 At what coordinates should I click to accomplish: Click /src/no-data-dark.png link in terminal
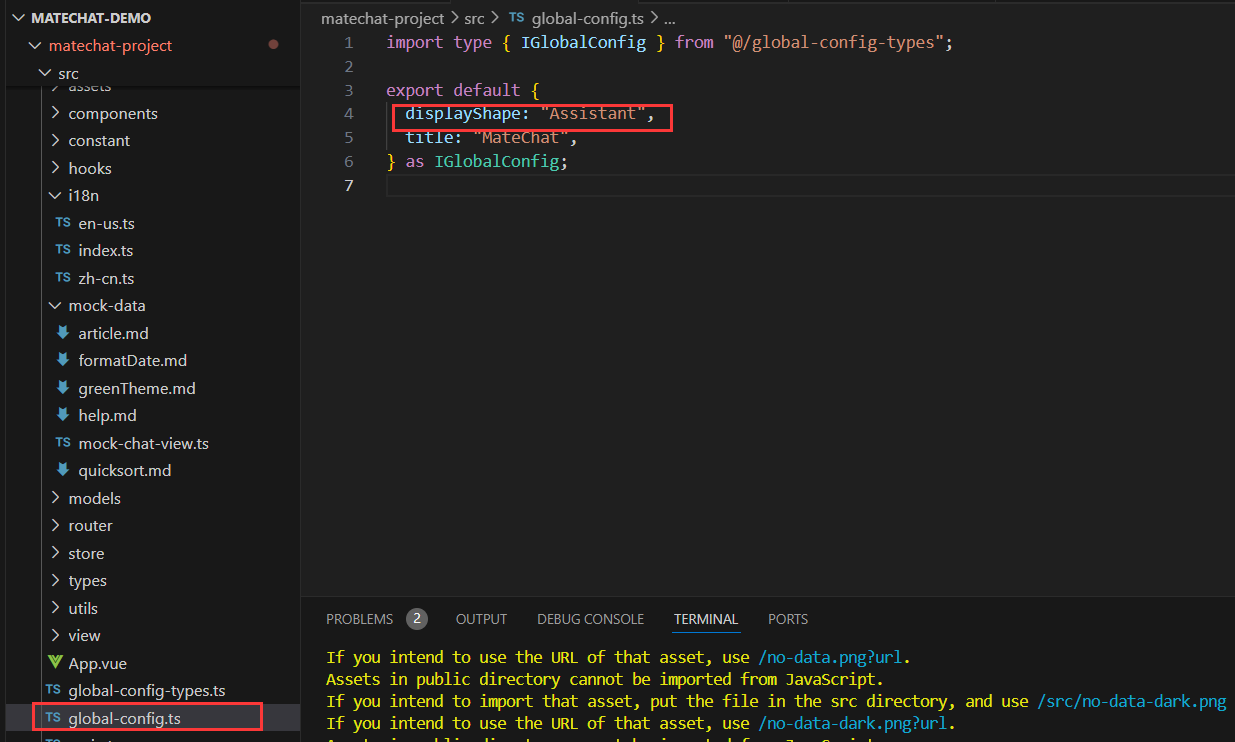pos(1131,701)
